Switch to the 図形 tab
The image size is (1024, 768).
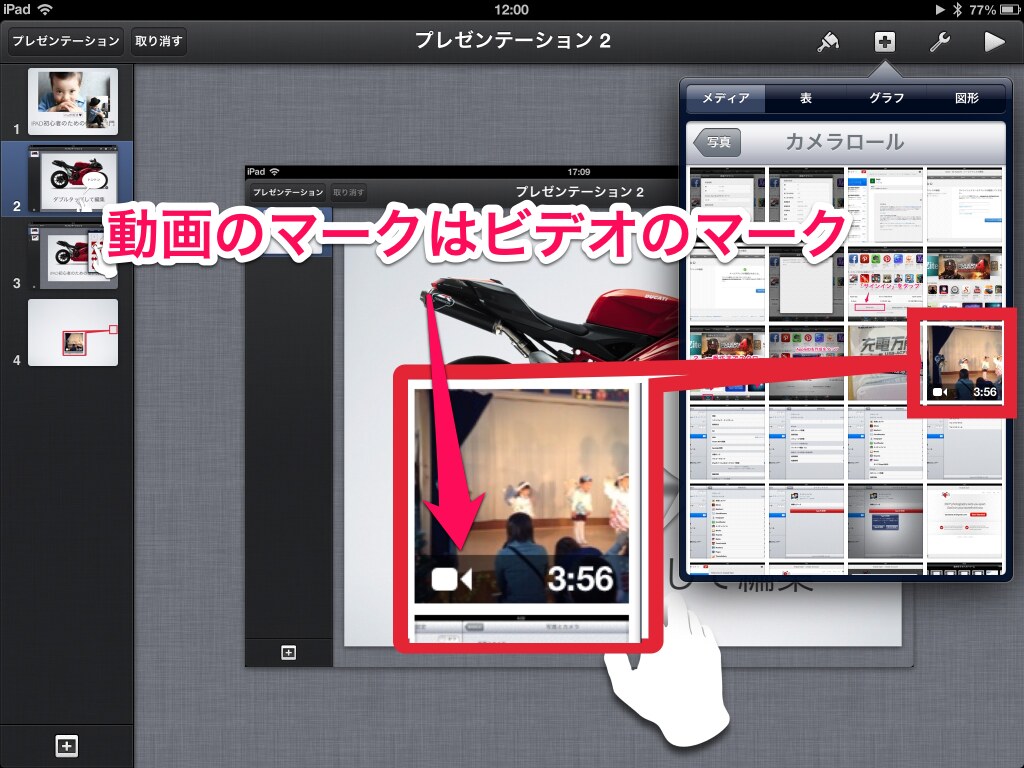(x=966, y=98)
